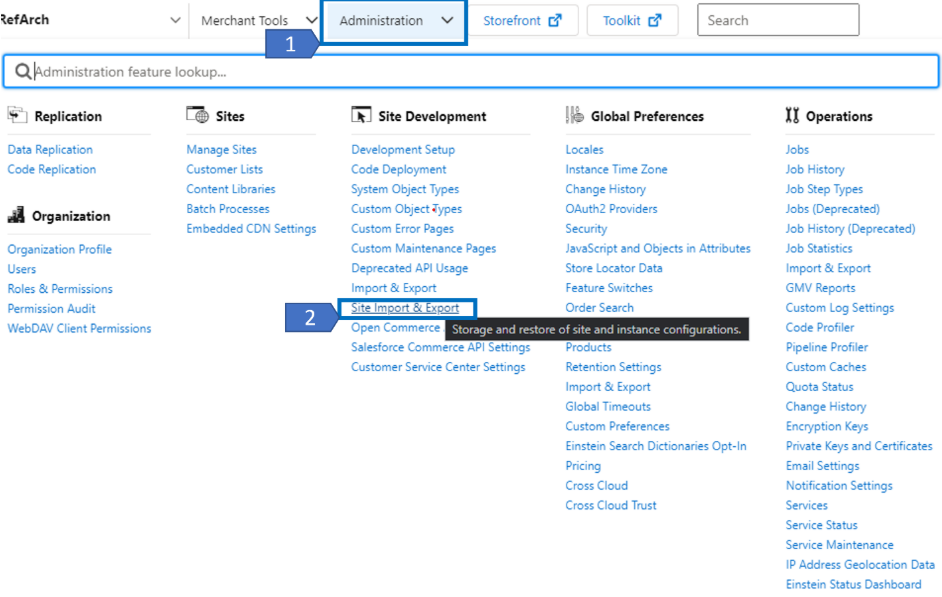Open the Toolkit button

click(x=633, y=20)
